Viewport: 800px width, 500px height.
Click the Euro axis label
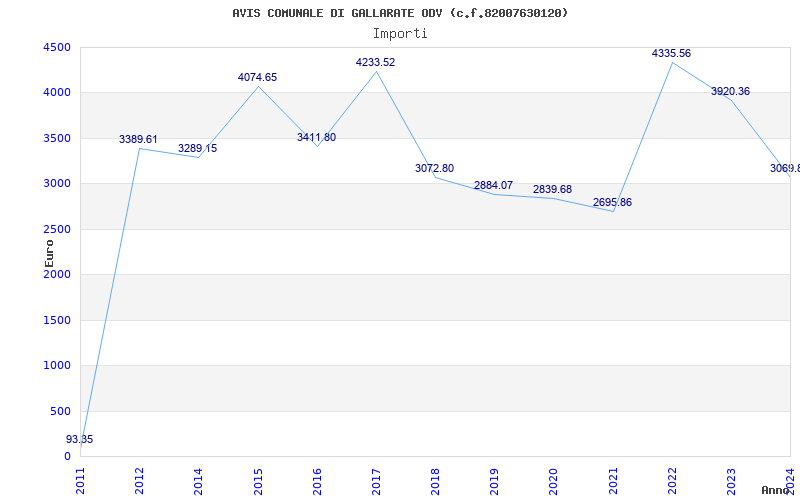click(x=49, y=253)
